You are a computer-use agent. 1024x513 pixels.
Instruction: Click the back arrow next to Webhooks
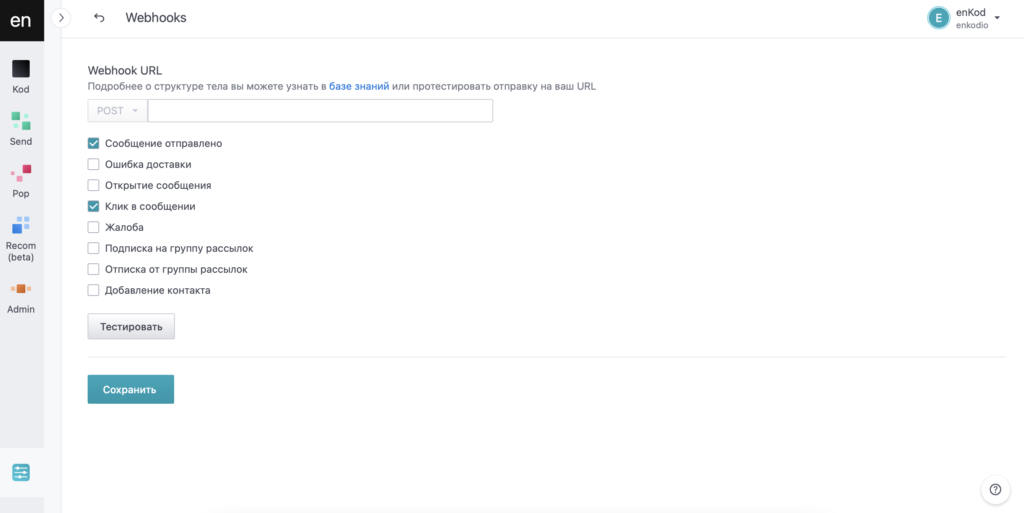(x=99, y=18)
